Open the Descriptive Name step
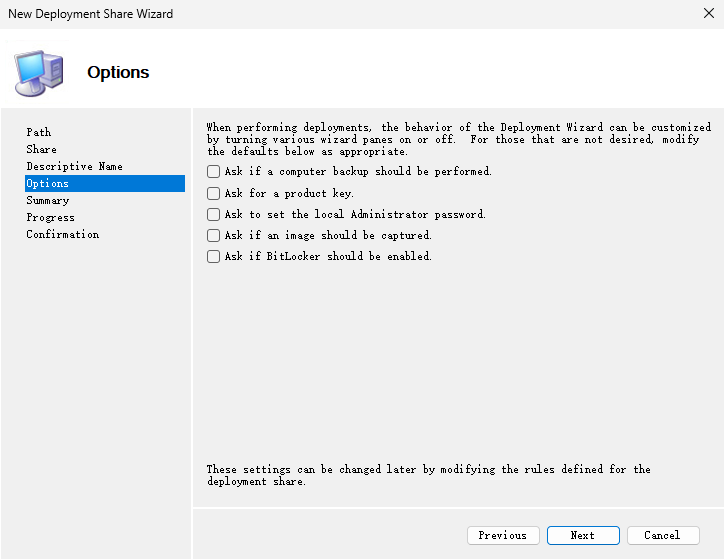The image size is (724, 559). click(x=74, y=166)
